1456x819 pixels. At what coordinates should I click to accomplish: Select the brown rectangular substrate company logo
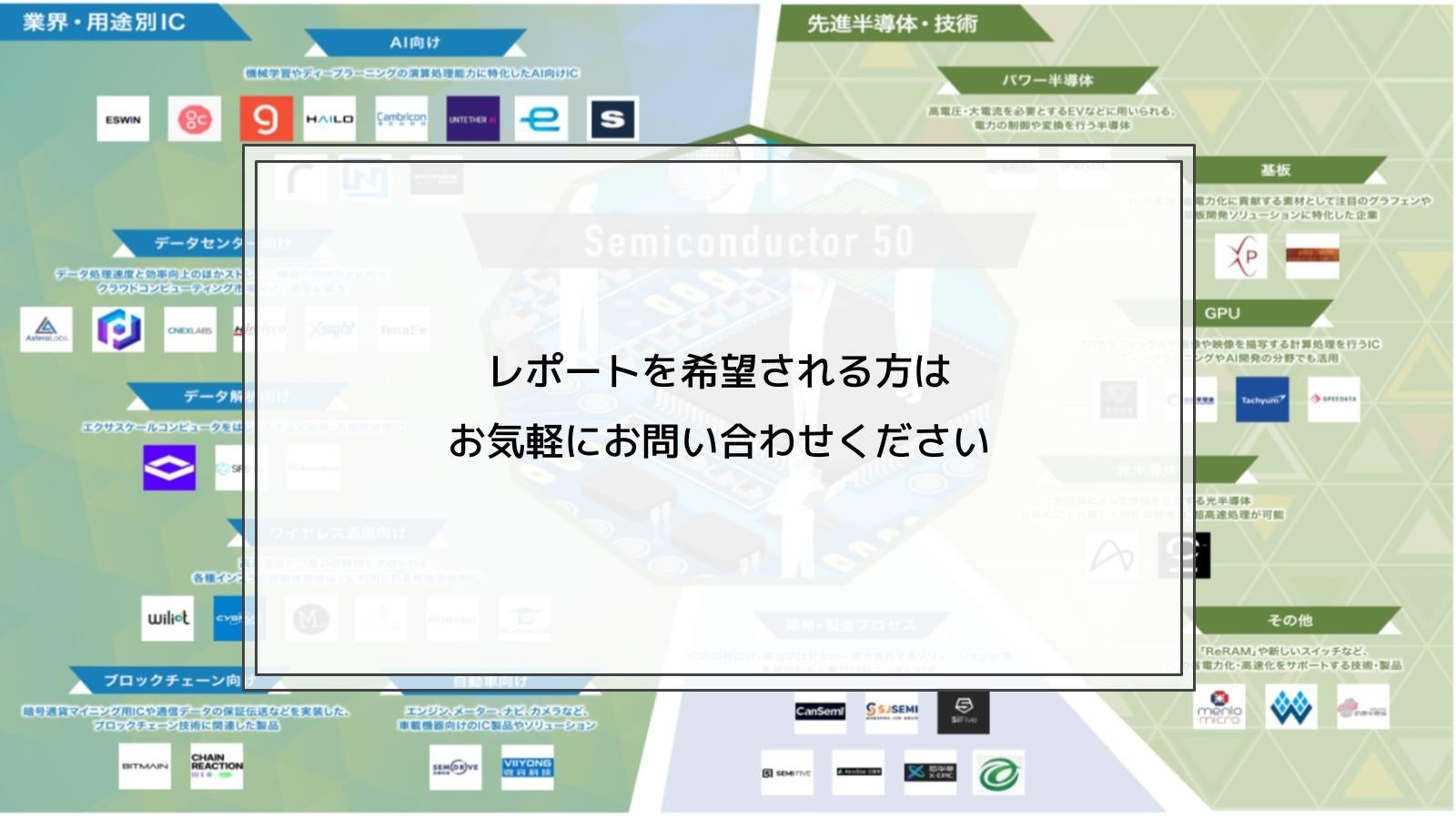coord(1312,257)
